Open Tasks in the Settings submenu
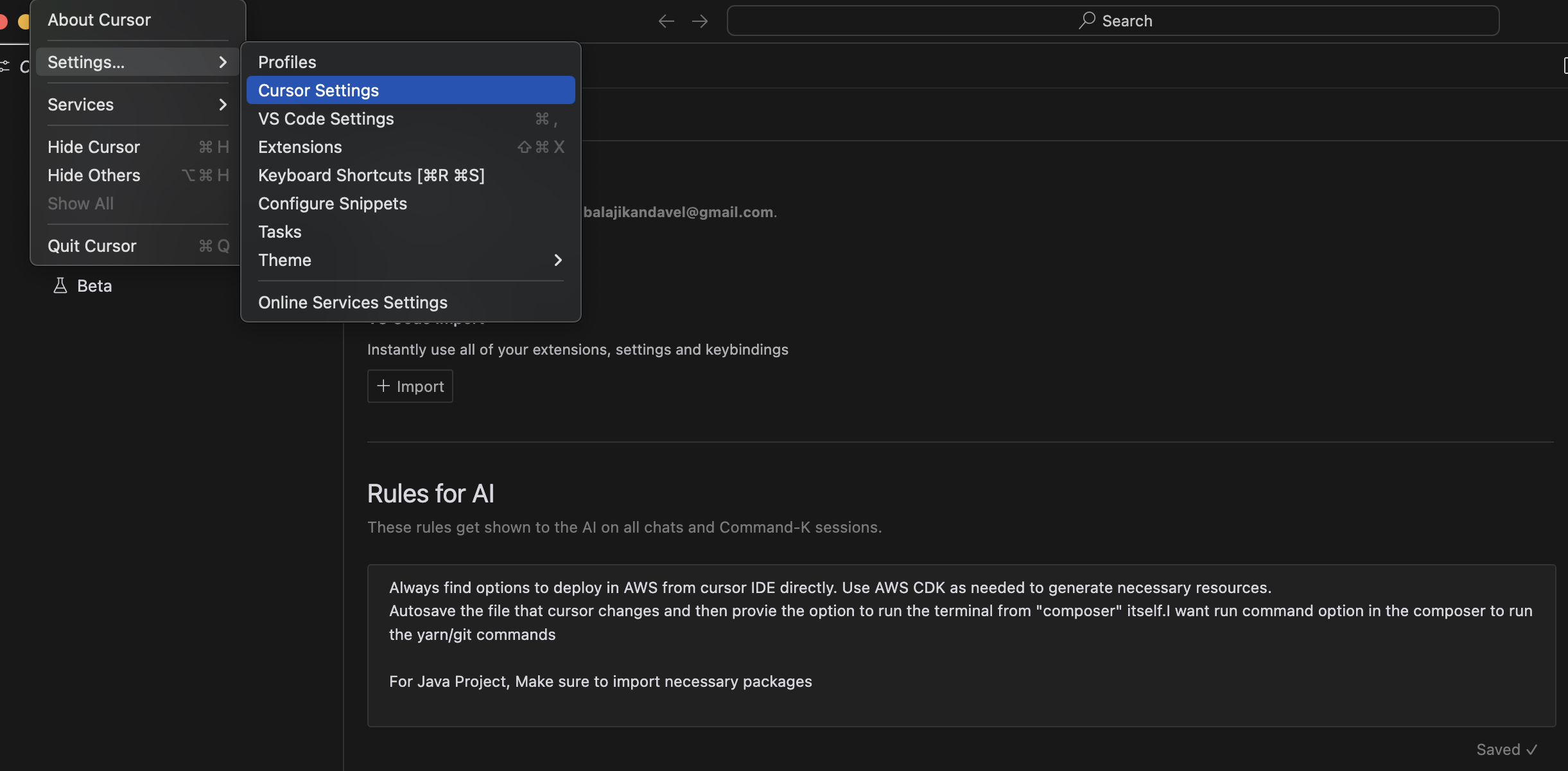 click(411, 232)
